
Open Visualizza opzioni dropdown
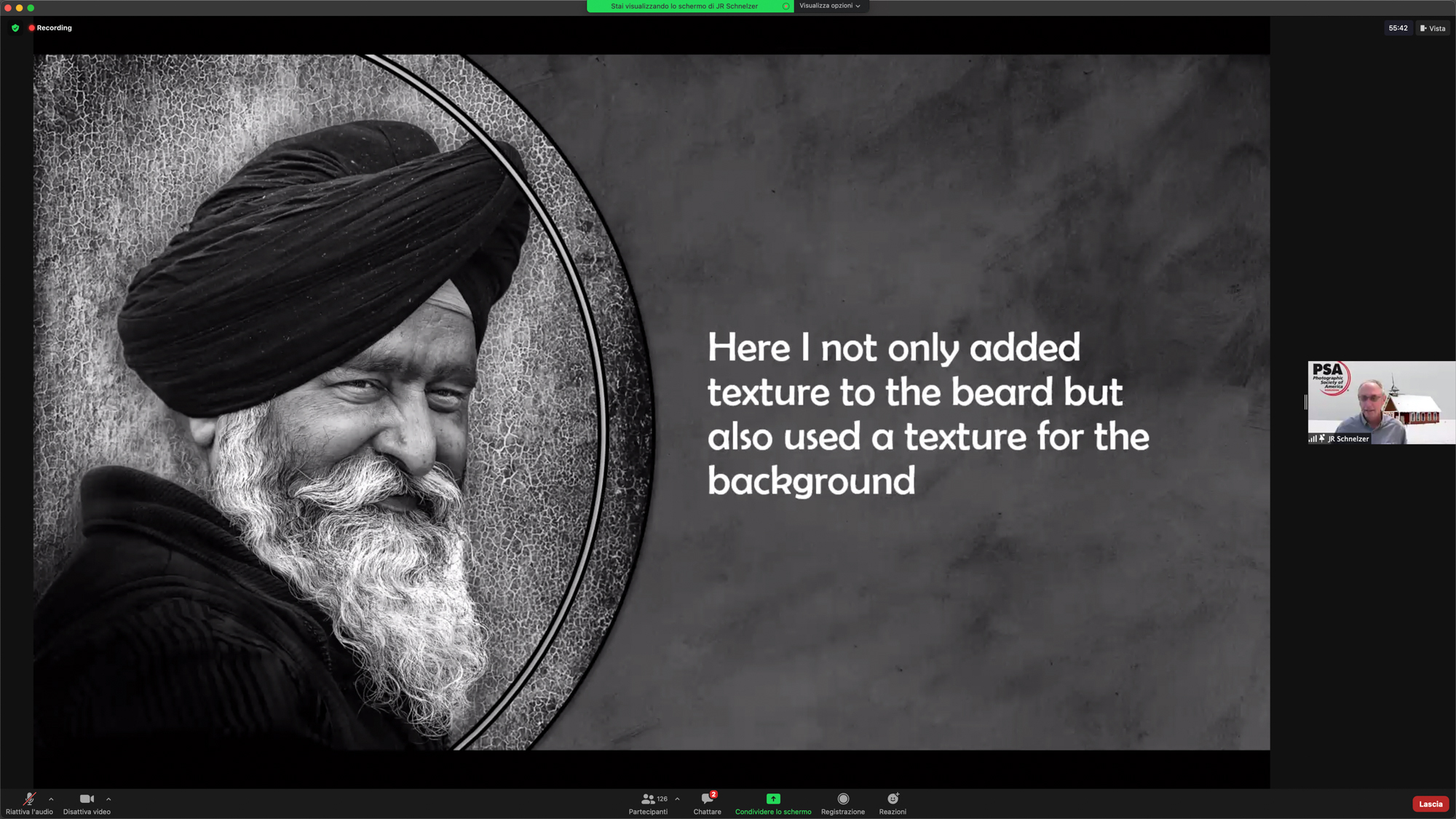(830, 6)
